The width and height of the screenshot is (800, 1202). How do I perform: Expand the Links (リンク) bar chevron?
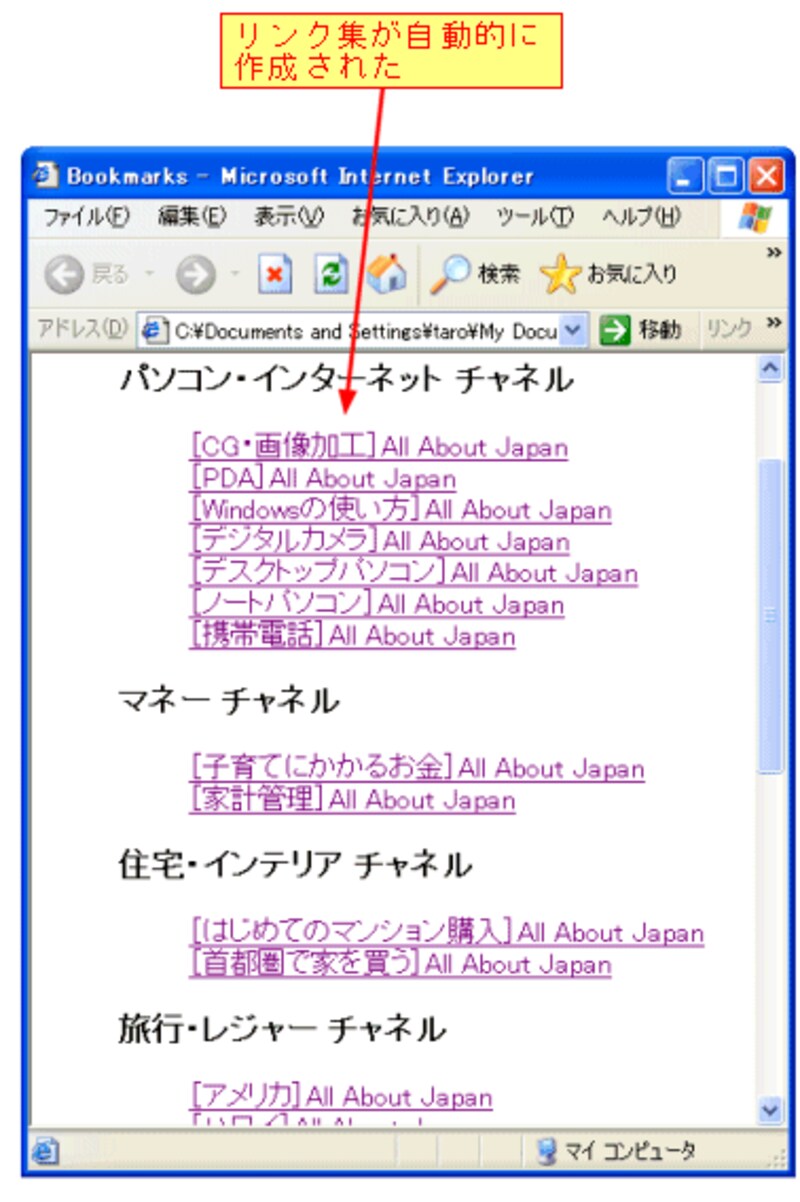(x=773, y=323)
